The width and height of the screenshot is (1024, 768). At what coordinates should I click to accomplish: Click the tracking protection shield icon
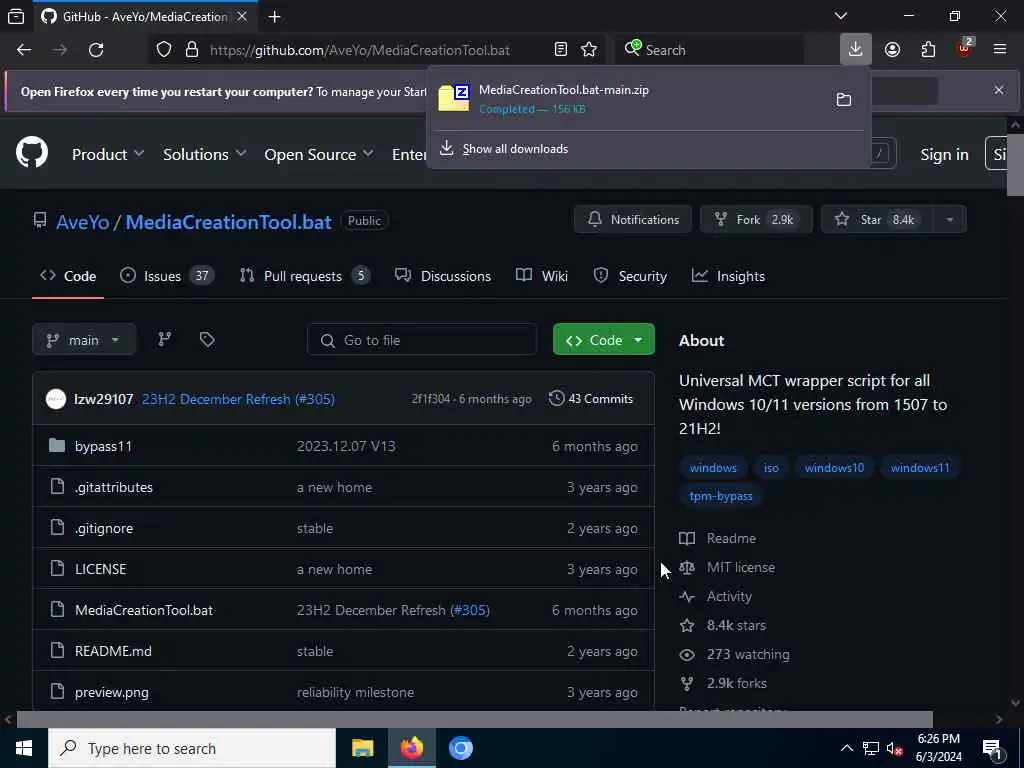tap(164, 50)
